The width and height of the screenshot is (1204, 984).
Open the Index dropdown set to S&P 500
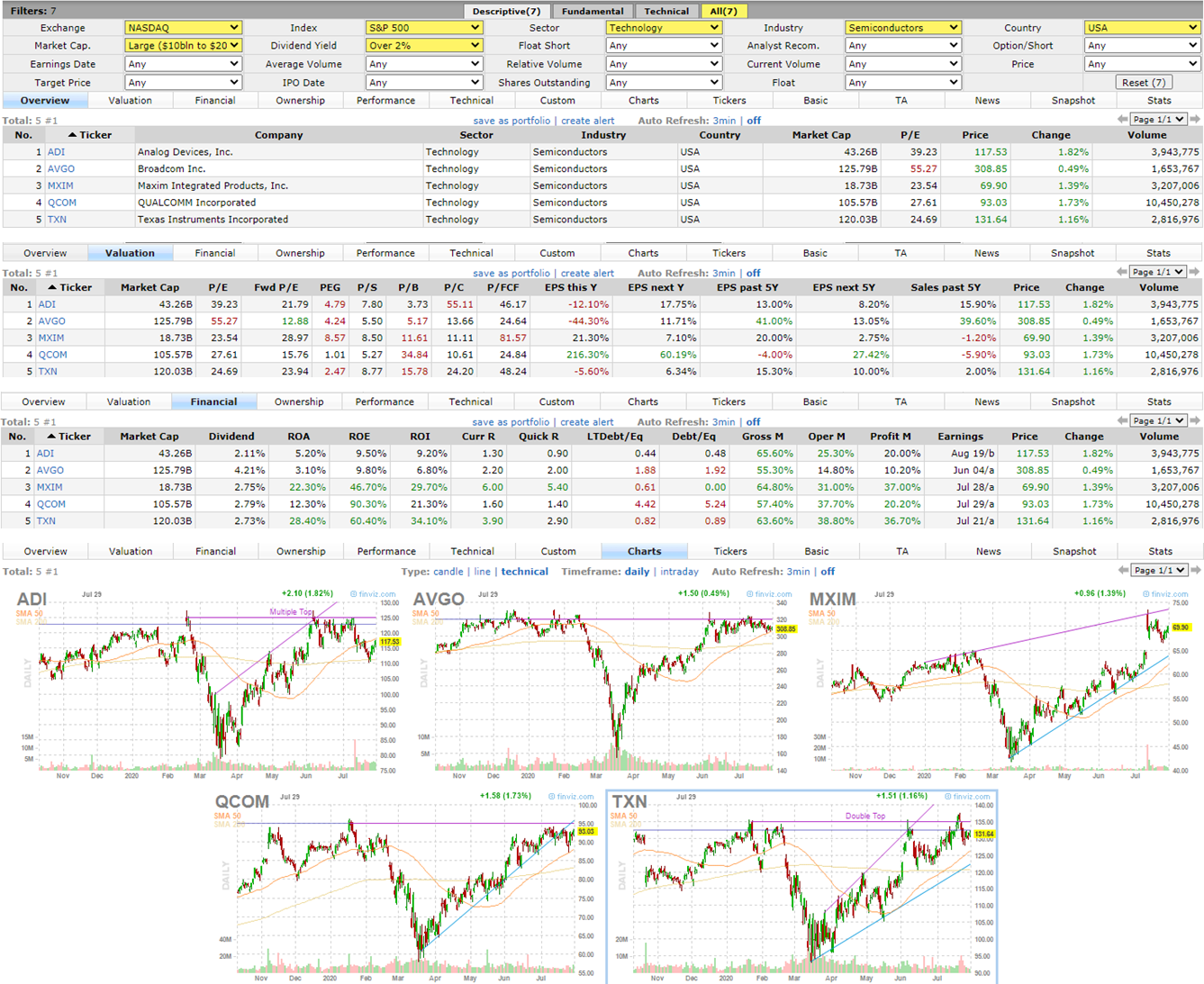424,28
